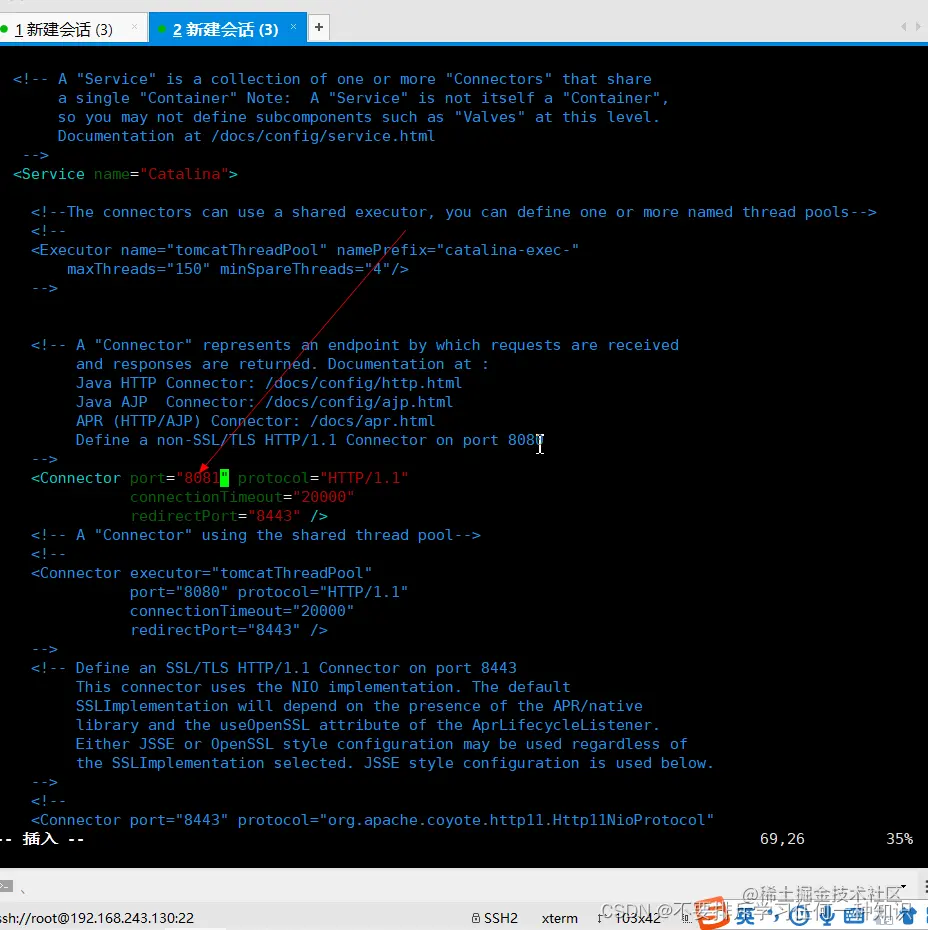928x930 pixels.
Task: Click the "69,26" cursor position indicator
Action: [782, 839]
